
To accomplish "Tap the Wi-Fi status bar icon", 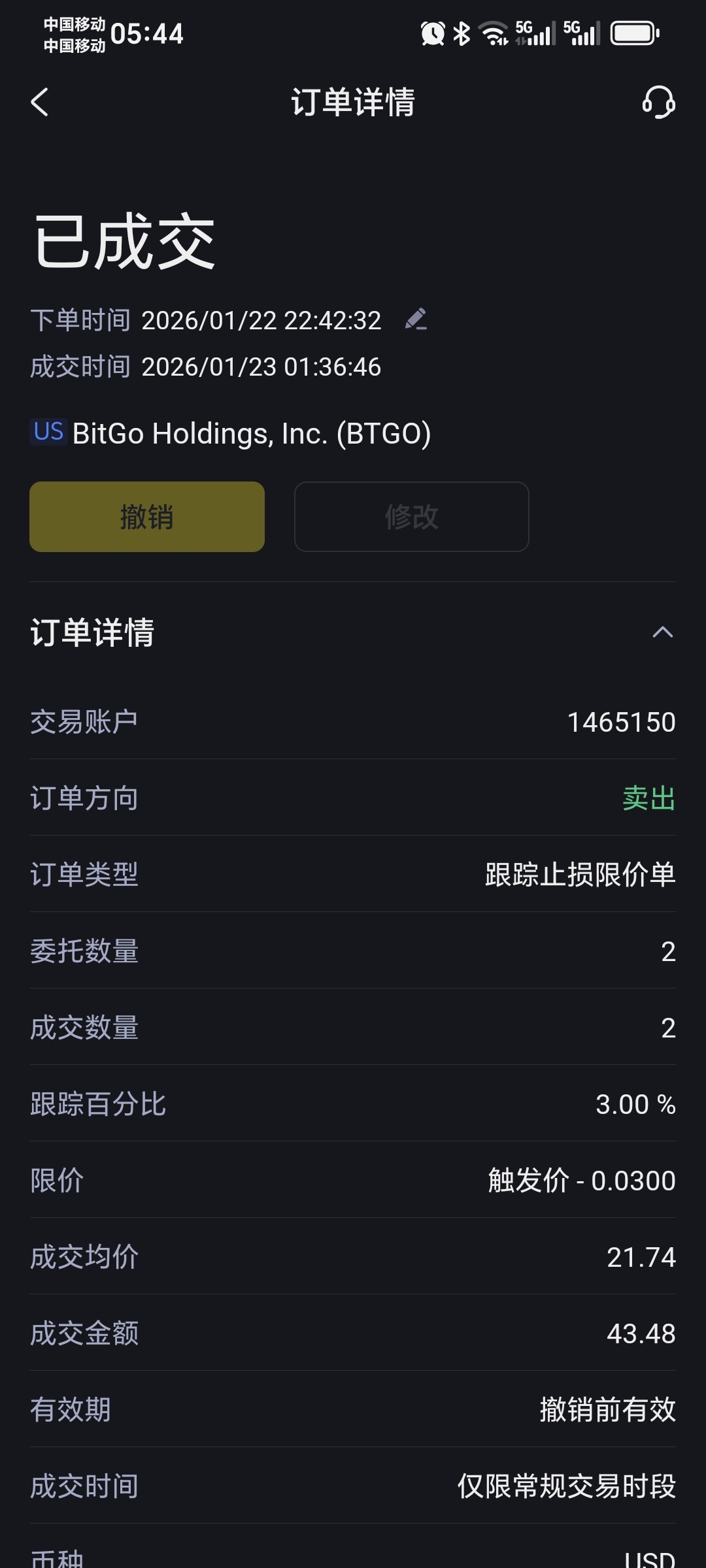I will click(x=494, y=33).
